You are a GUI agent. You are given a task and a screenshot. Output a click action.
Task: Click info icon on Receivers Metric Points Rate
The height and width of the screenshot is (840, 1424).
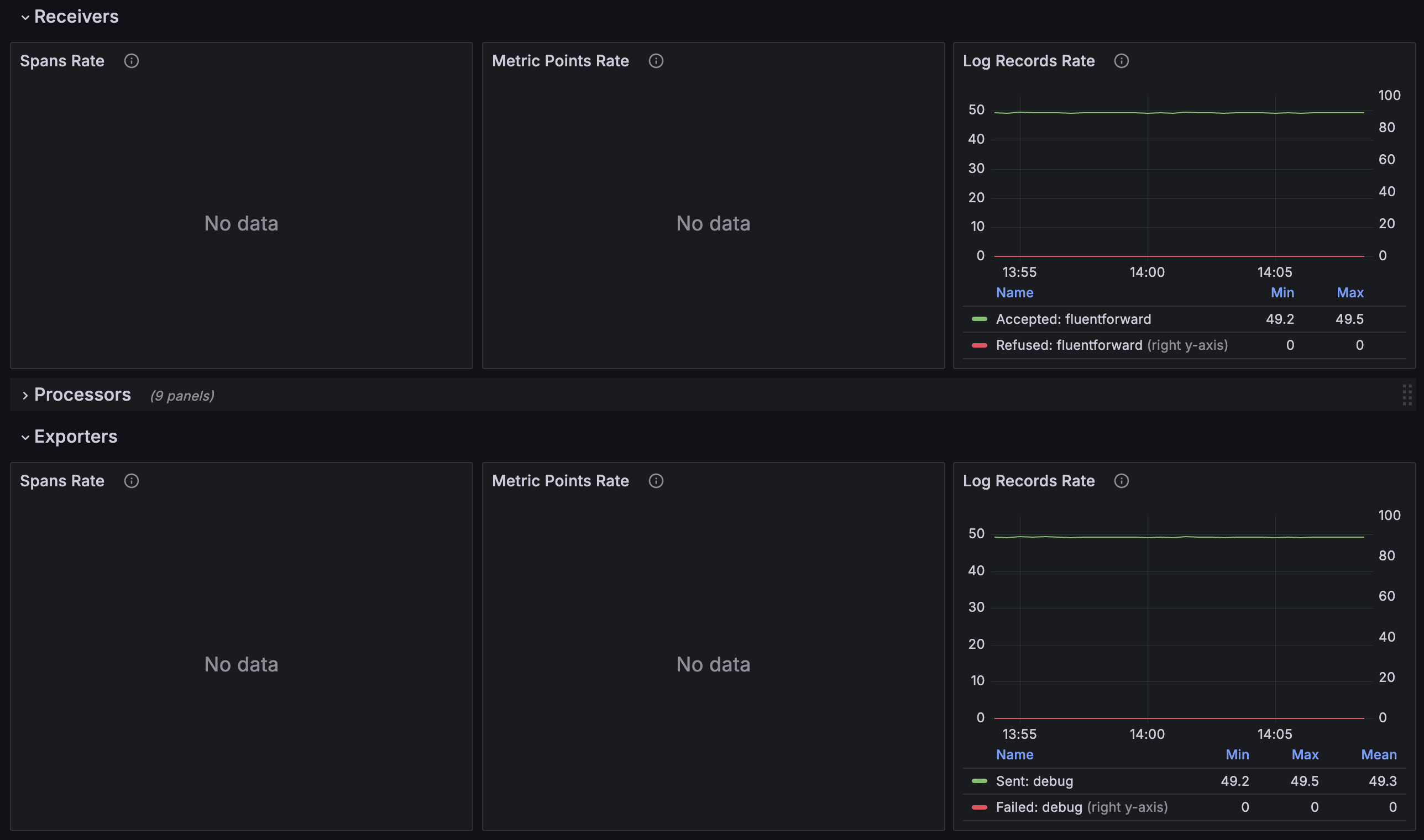tap(656, 61)
